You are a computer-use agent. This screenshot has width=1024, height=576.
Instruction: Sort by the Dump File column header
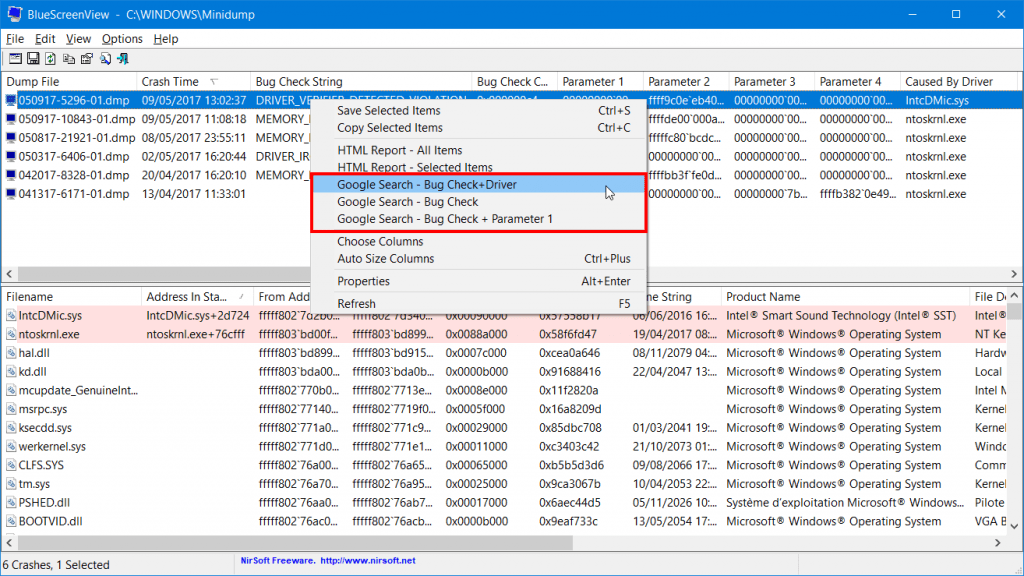coord(69,82)
